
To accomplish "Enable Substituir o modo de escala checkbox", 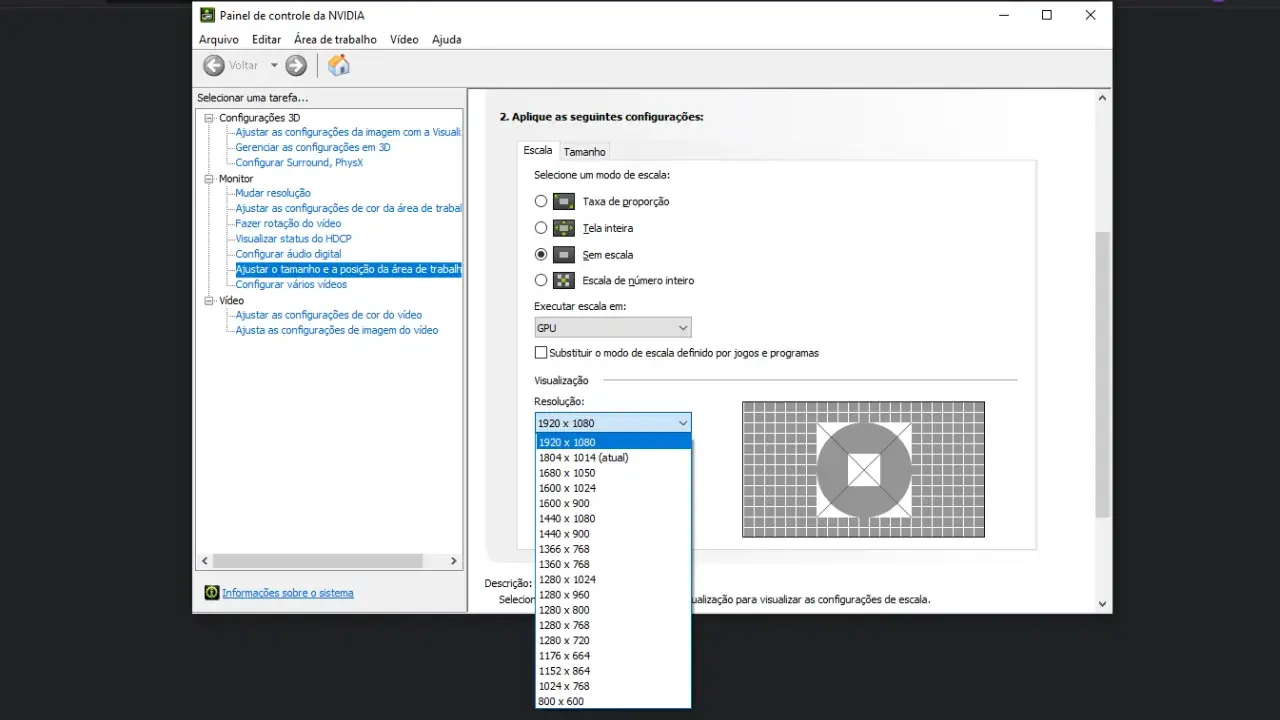I will [x=541, y=353].
